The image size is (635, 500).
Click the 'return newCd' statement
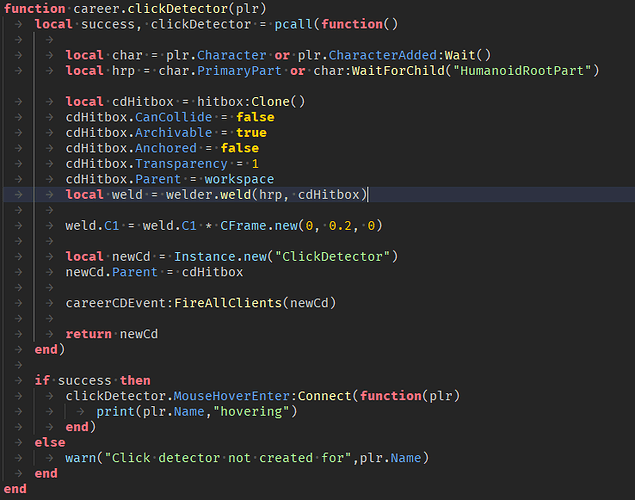(112, 334)
